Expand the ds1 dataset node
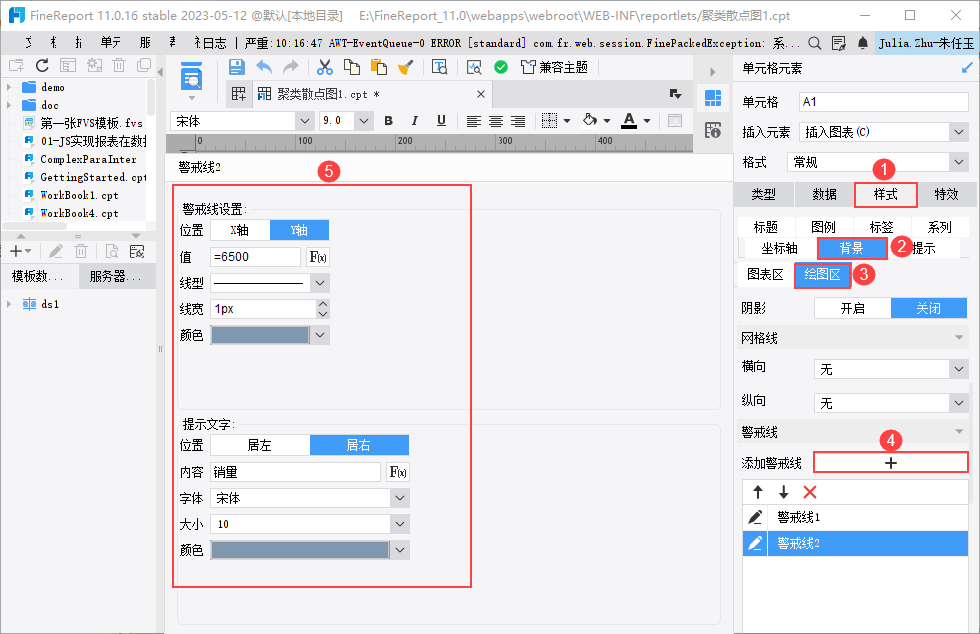 9,304
